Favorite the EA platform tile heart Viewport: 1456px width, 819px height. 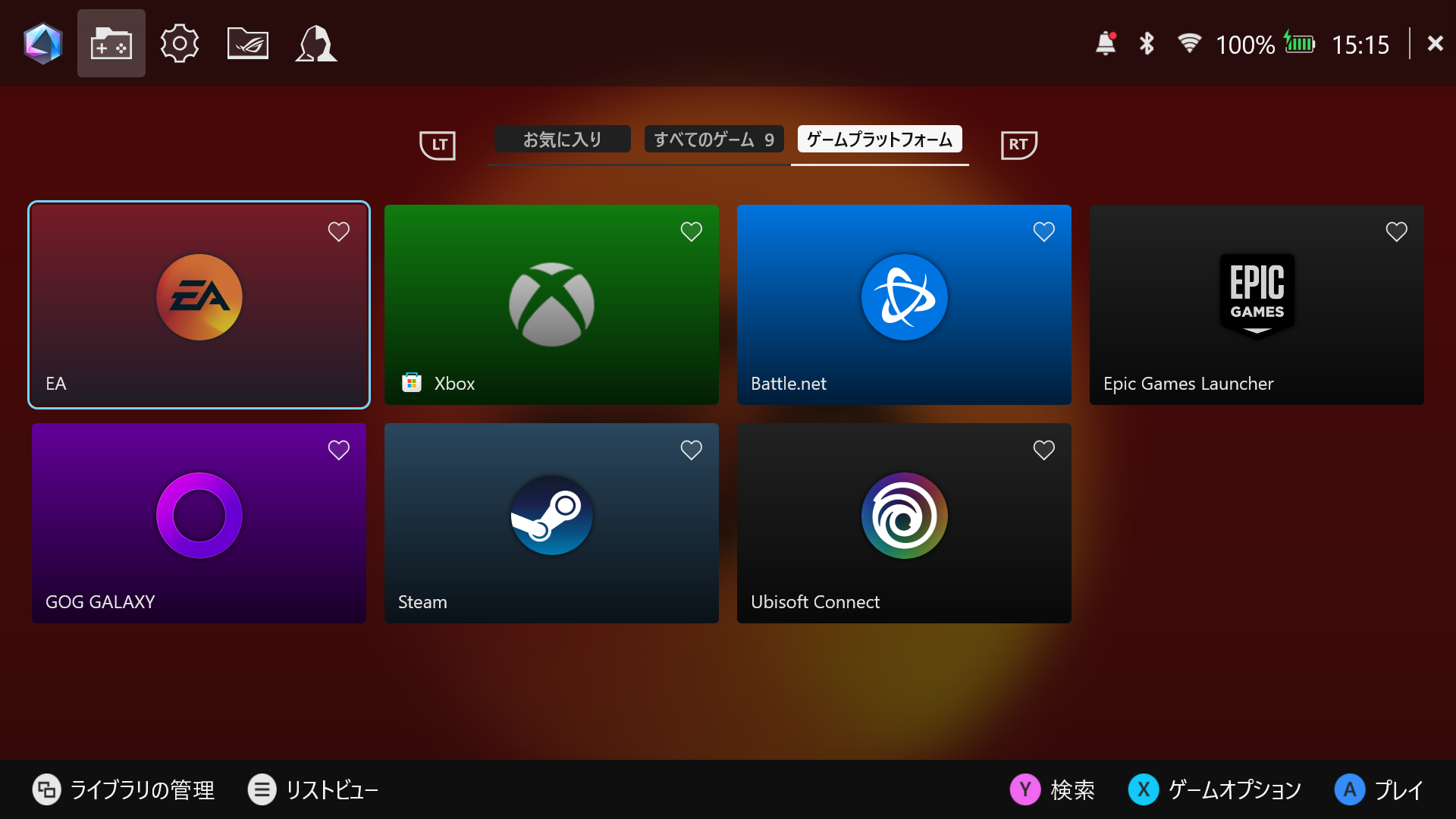pyautogui.click(x=339, y=232)
